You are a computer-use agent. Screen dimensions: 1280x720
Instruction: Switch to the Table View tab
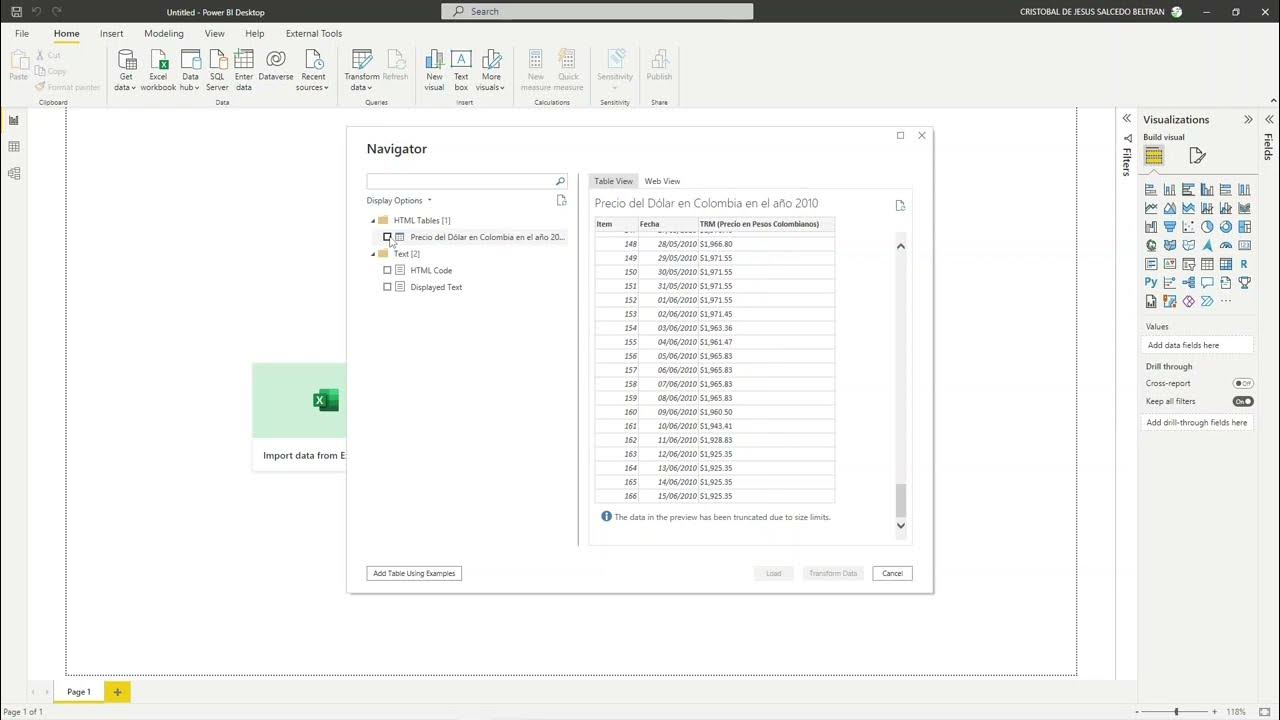pos(613,181)
